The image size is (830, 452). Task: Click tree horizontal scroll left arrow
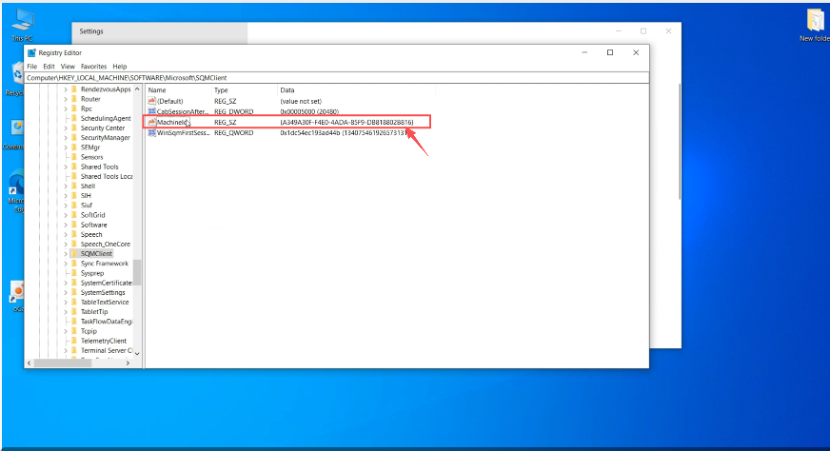click(29, 363)
